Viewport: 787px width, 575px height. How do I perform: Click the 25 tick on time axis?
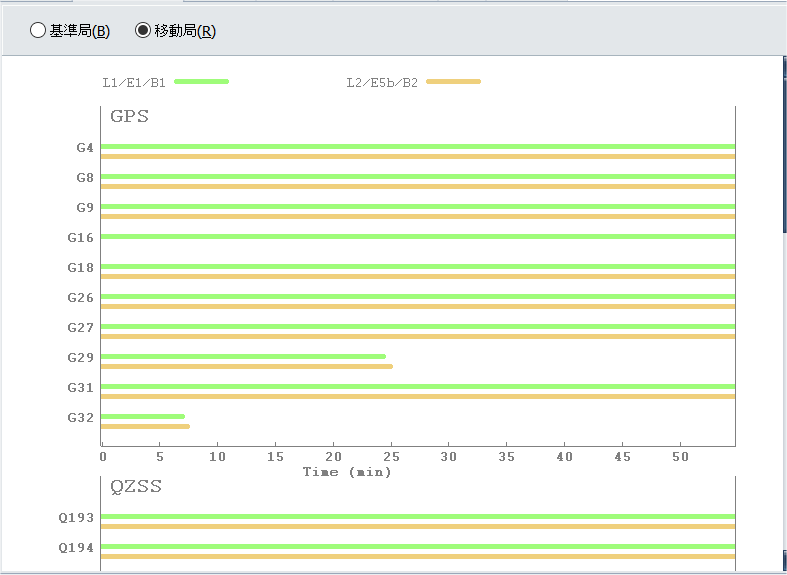(x=391, y=457)
